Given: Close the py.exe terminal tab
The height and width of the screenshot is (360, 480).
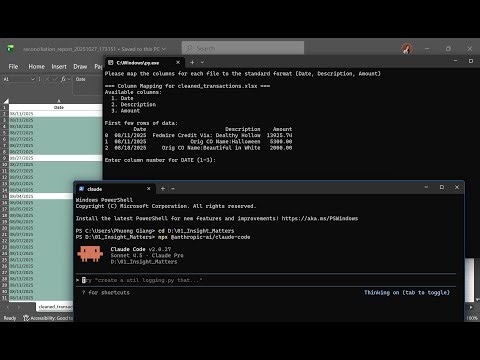Looking at the screenshot, I should click(x=178, y=62).
